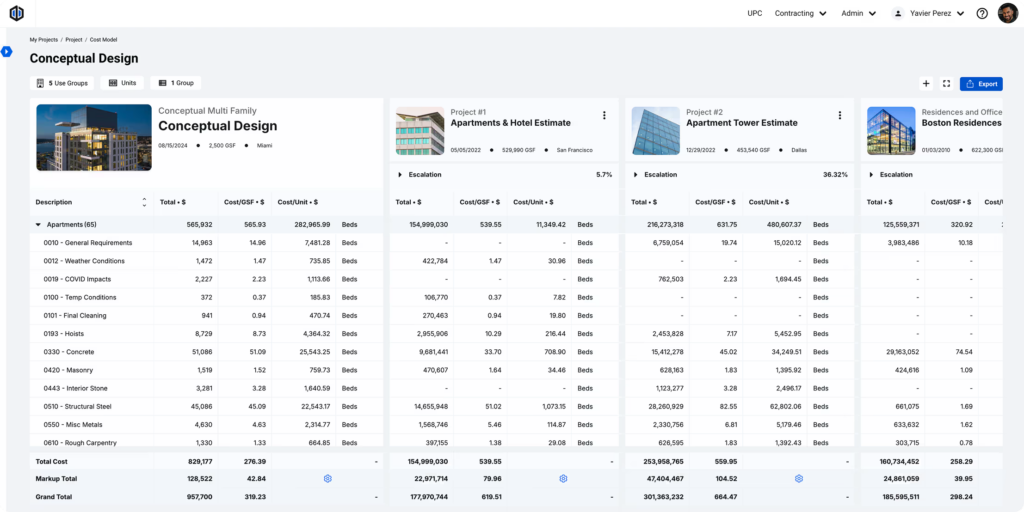Expand Escalation for Project #2
Viewport: 1024px width, 512px height.
[x=635, y=175]
